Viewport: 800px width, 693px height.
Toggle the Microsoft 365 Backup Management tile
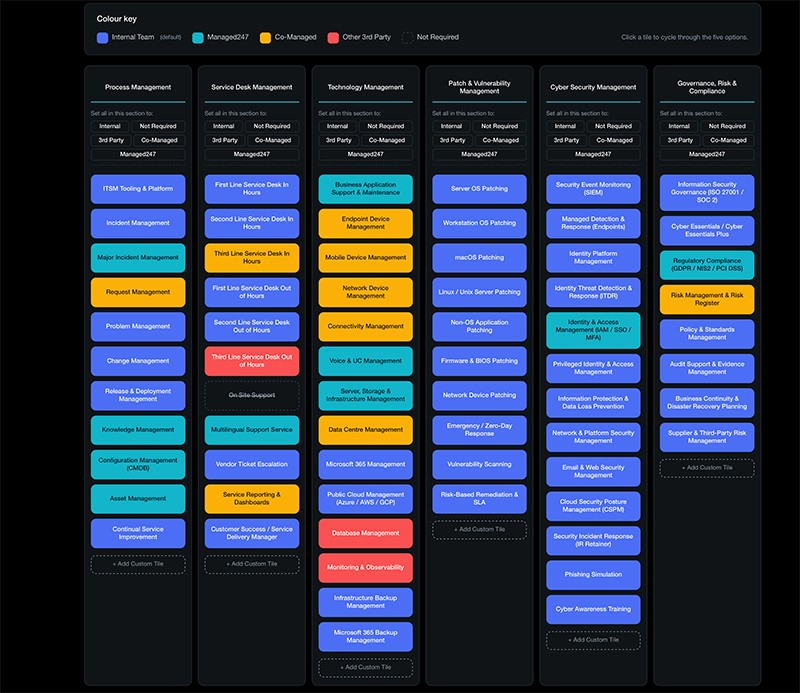365,636
